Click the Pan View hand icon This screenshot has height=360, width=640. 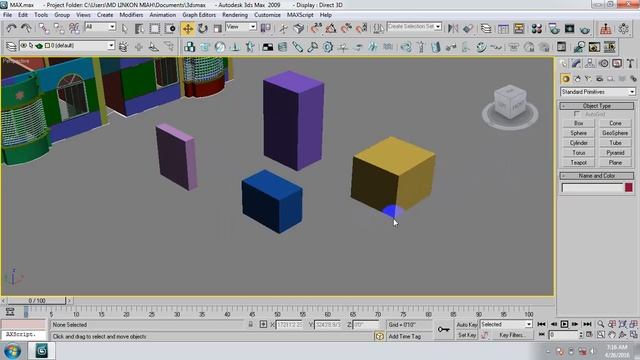612,334
